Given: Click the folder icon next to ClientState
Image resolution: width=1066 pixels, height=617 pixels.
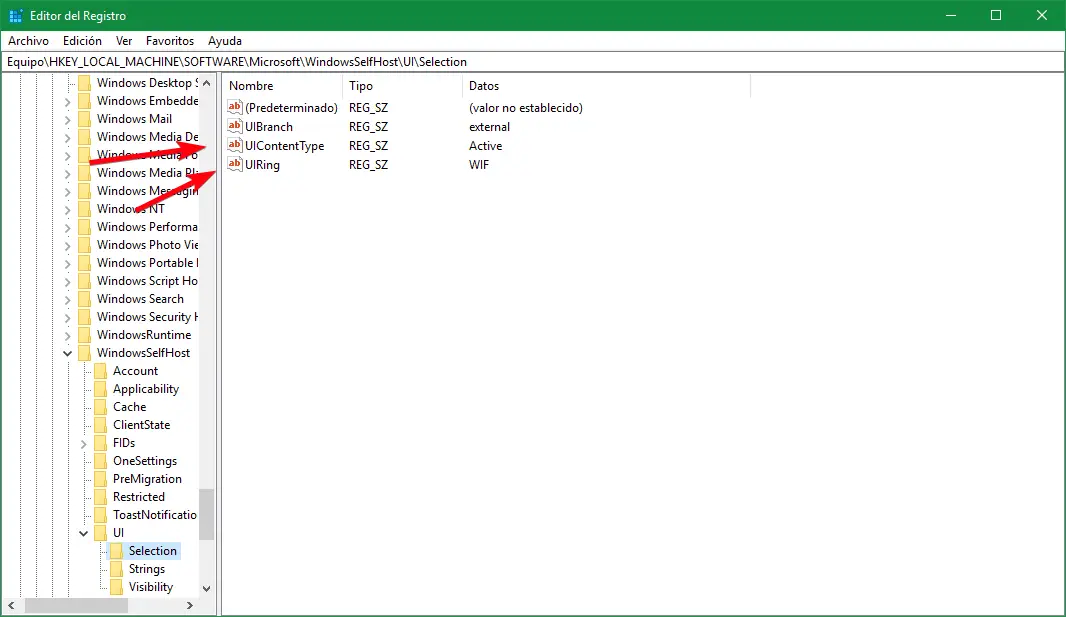Looking at the screenshot, I should [101, 425].
